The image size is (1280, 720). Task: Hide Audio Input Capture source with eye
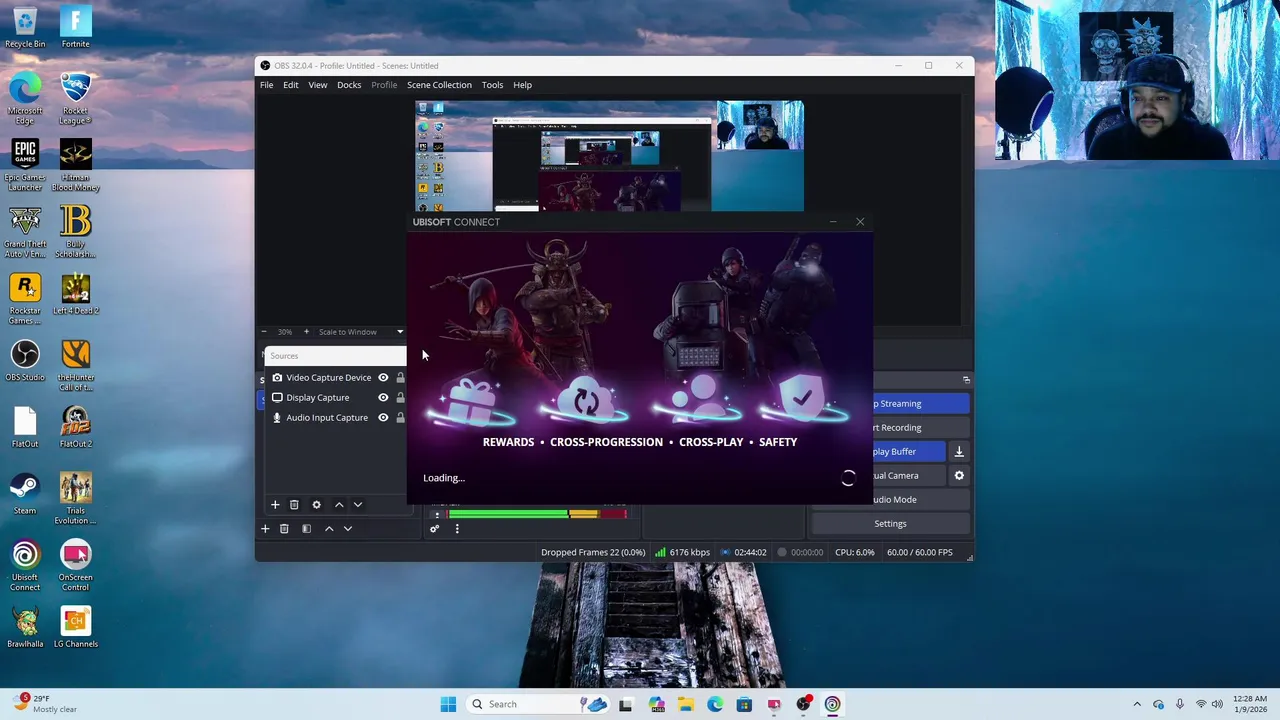(x=383, y=418)
